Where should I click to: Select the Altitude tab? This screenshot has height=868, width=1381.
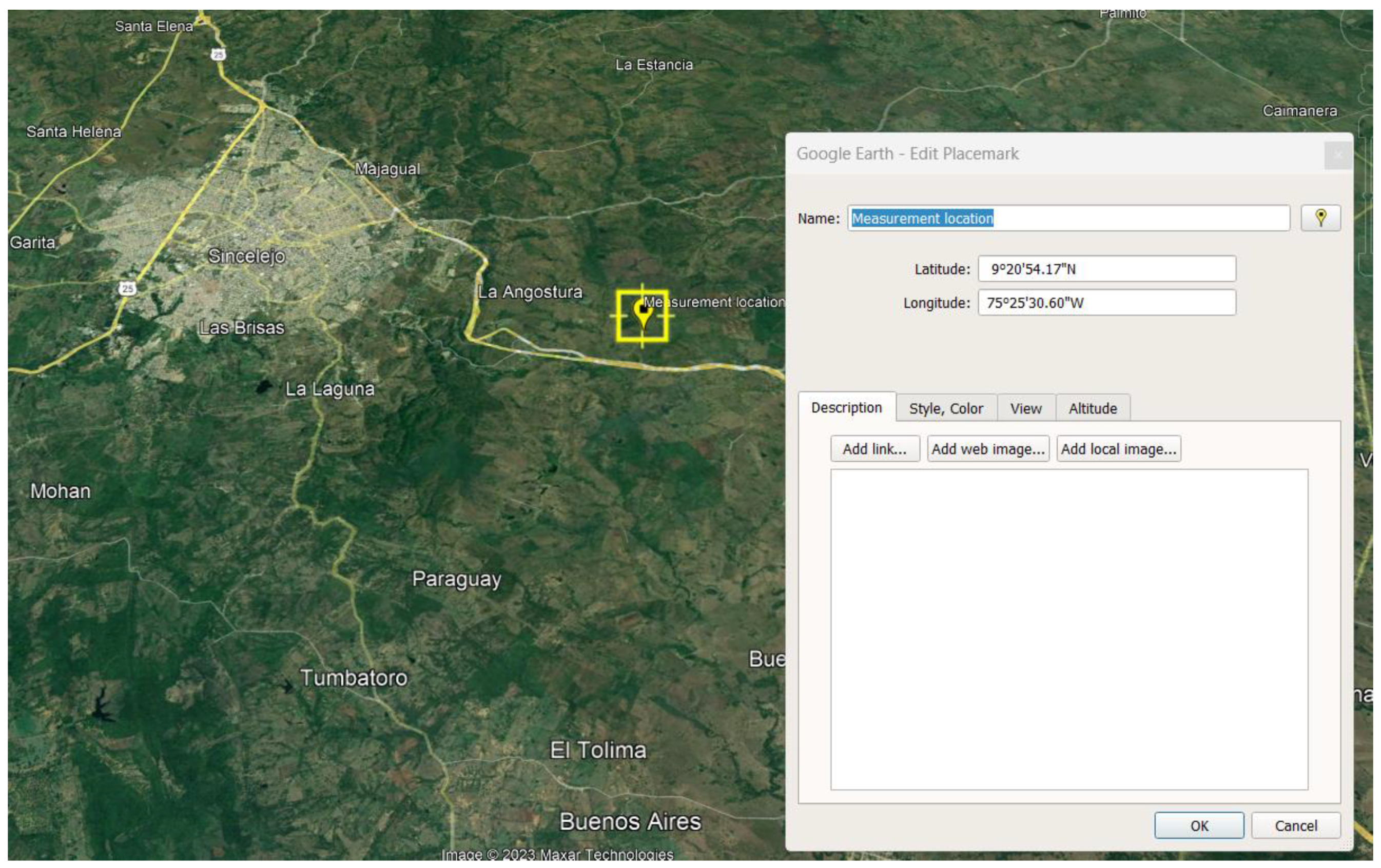pos(1093,408)
